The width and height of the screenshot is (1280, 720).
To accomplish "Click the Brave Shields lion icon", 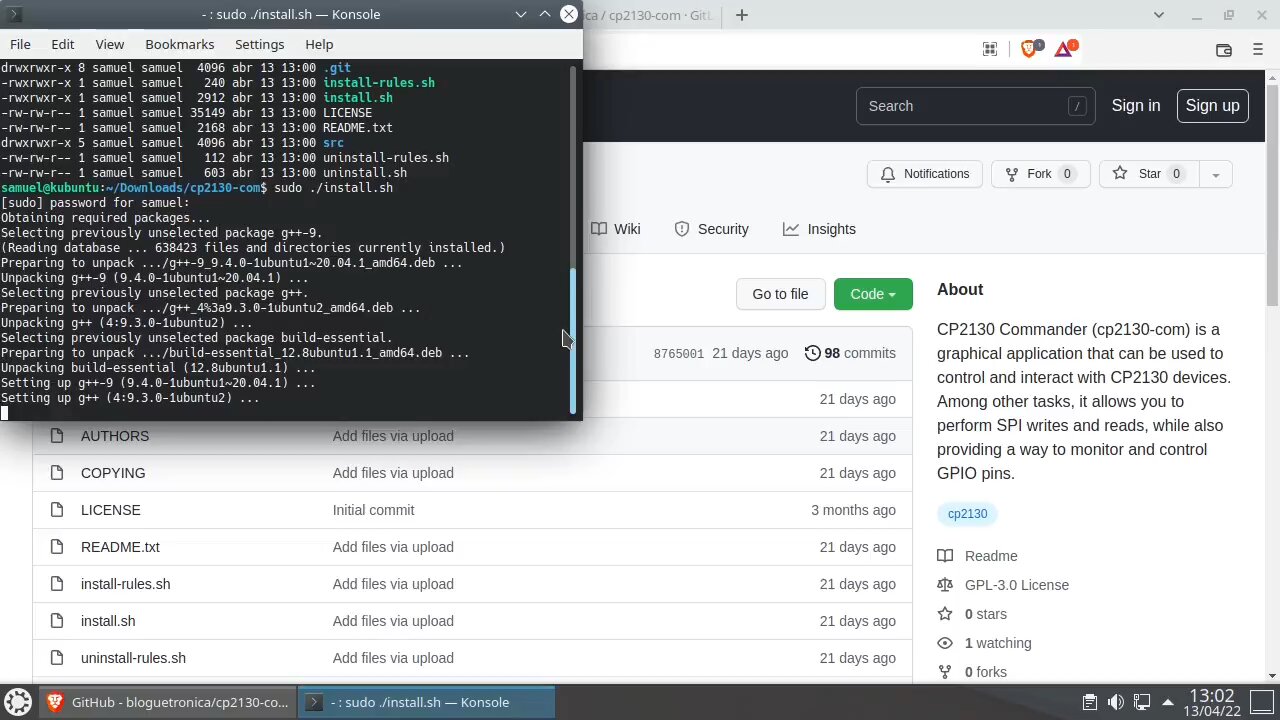I will point(1029,49).
